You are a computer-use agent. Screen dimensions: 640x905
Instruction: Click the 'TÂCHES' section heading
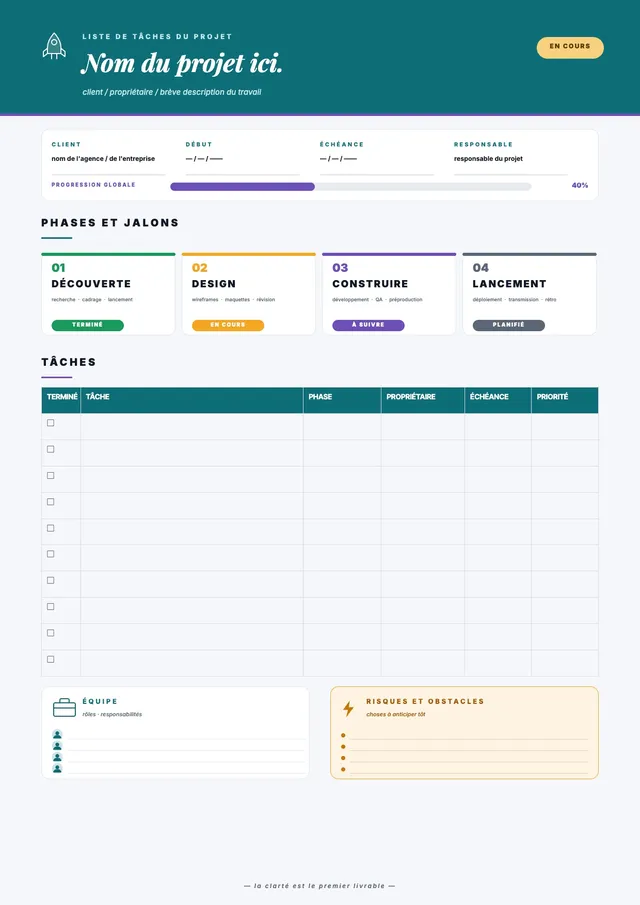pyautogui.click(x=69, y=362)
